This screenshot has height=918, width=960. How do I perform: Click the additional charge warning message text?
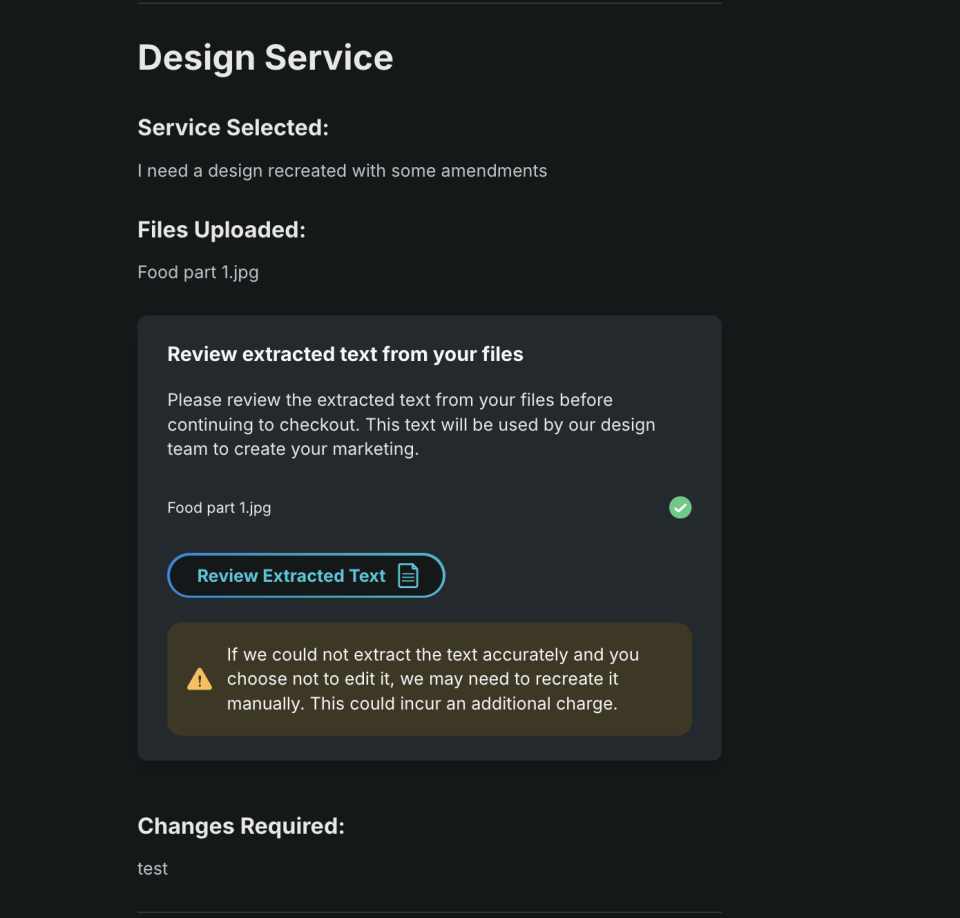432,679
